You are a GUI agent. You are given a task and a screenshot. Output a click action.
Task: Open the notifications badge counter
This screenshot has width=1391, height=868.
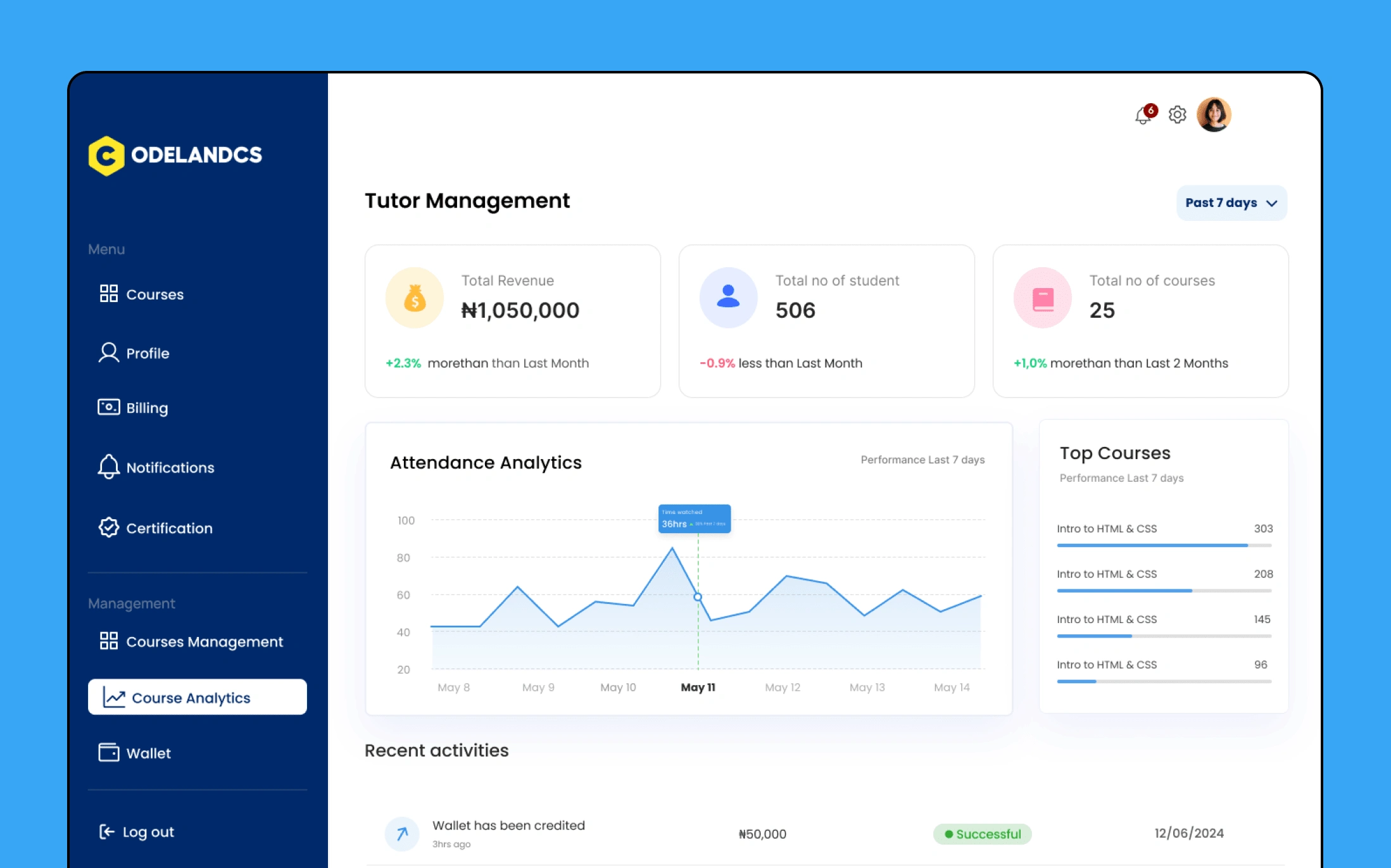click(x=1150, y=107)
